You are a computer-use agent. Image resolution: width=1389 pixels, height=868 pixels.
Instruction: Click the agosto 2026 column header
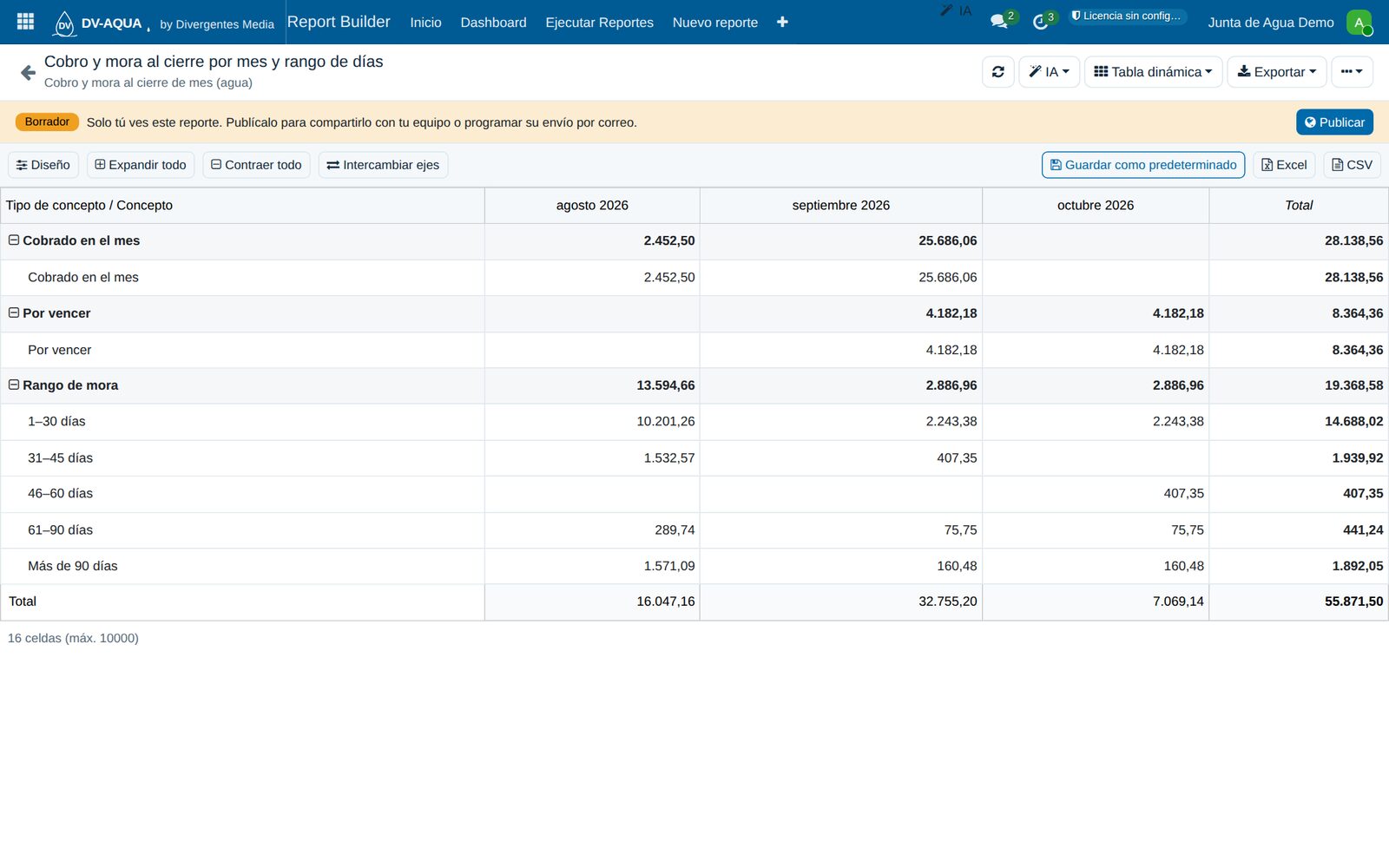click(x=592, y=206)
